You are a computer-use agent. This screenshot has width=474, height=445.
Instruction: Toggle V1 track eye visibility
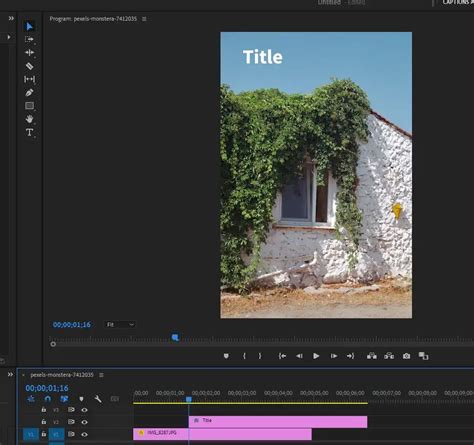click(84, 434)
